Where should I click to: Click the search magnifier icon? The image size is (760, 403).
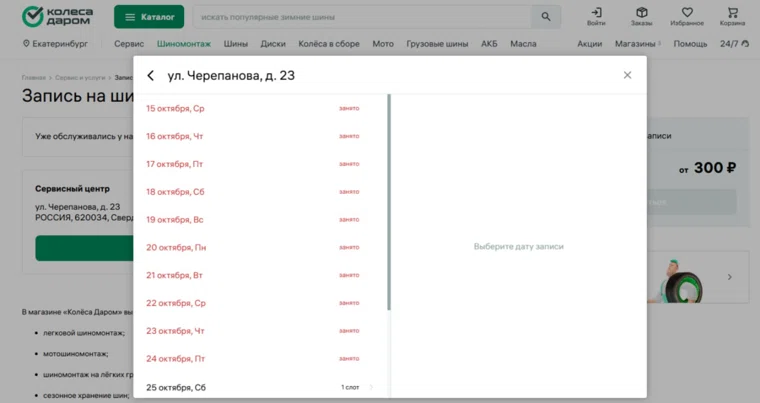tap(545, 17)
